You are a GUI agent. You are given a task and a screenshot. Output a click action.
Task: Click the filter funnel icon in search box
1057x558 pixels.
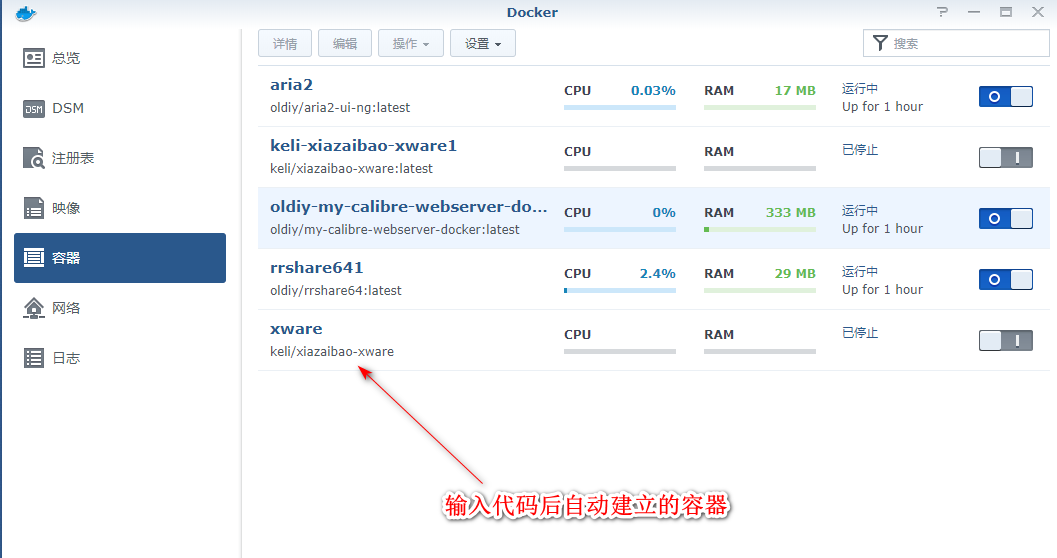(x=880, y=43)
